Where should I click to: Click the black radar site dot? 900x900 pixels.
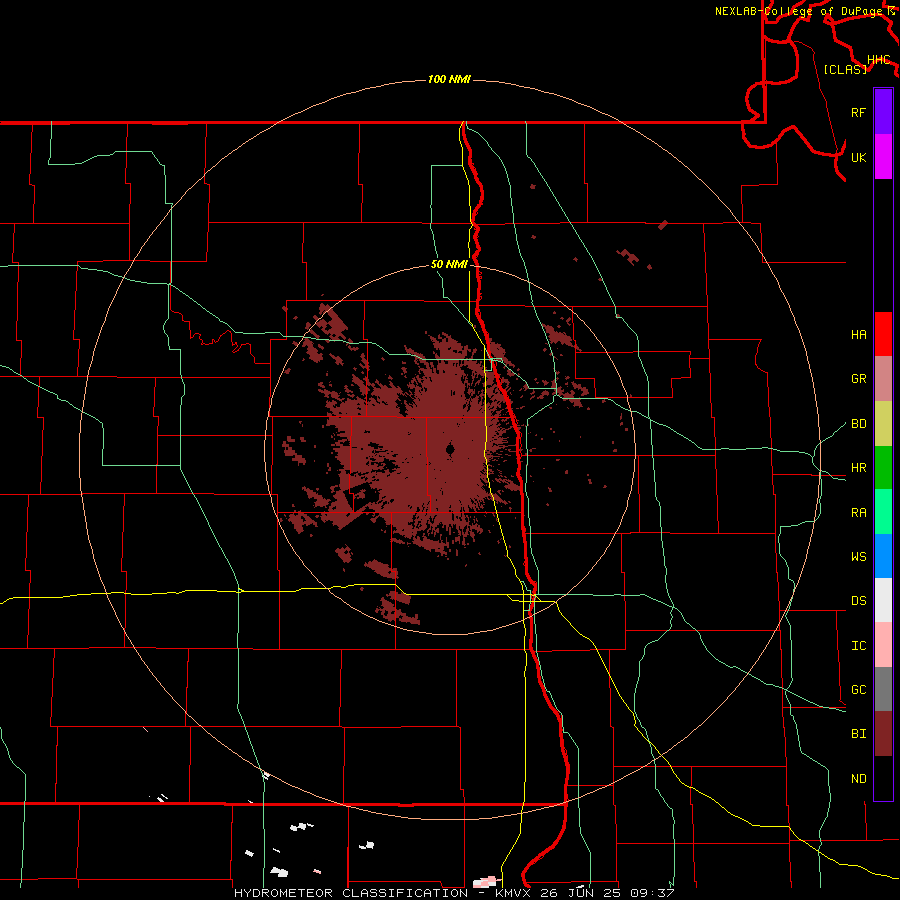pos(450,449)
